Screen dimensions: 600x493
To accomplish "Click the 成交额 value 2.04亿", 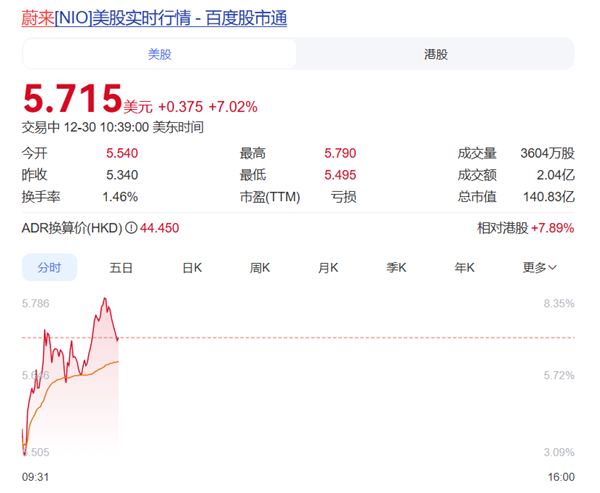I will pyautogui.click(x=555, y=175).
